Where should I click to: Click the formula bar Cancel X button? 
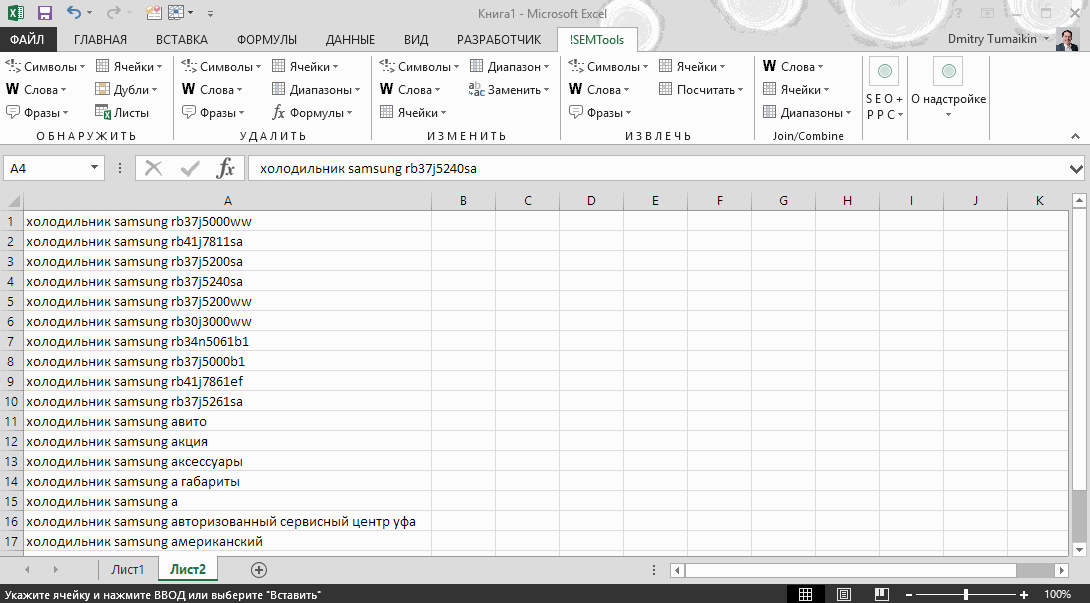pyautogui.click(x=154, y=168)
